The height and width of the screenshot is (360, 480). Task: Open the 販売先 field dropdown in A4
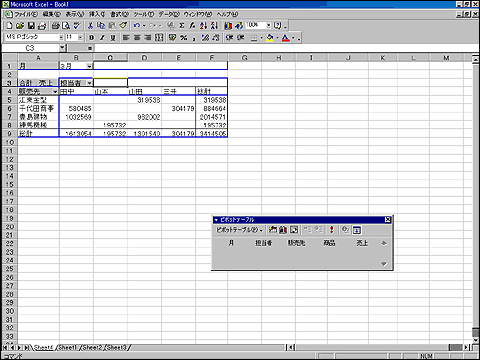click(55, 91)
